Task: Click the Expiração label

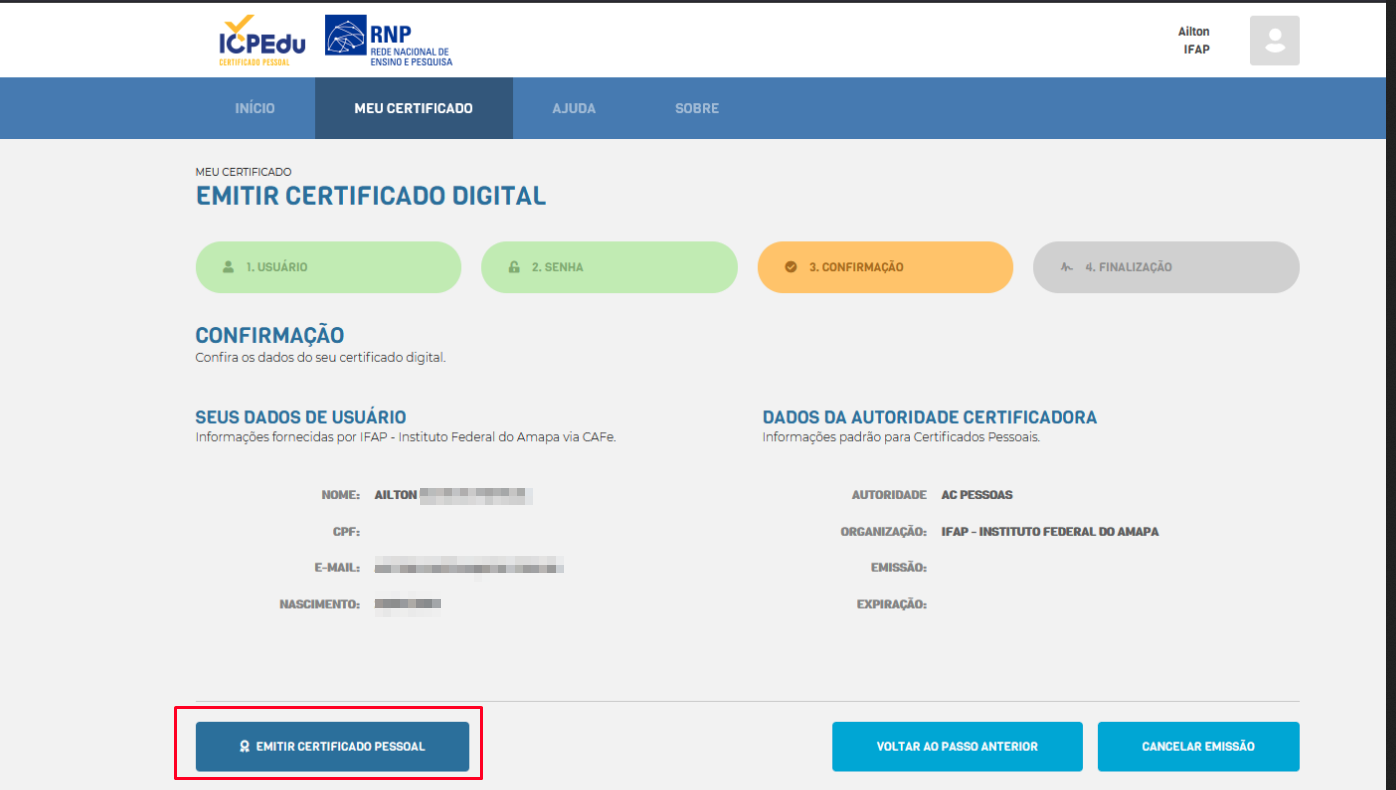Action: 892,604
